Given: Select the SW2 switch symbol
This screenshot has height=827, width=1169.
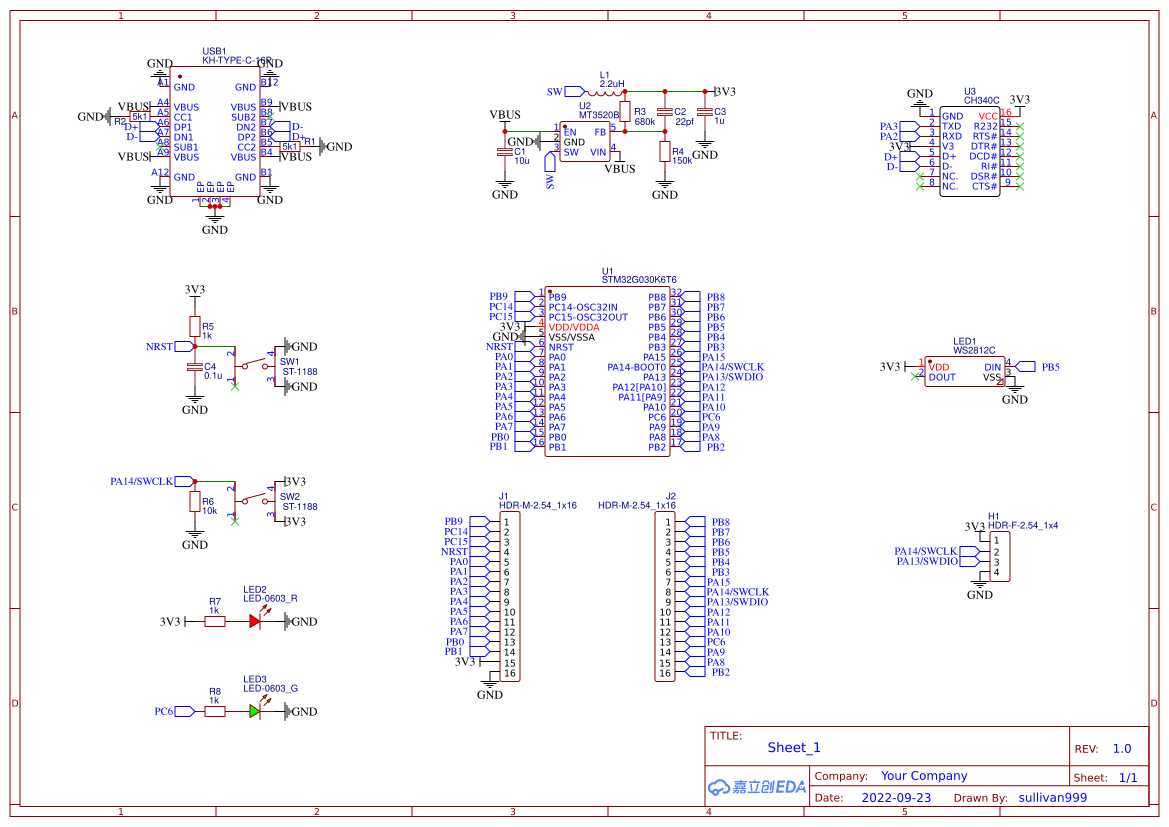Looking at the screenshot, I should tap(254, 501).
